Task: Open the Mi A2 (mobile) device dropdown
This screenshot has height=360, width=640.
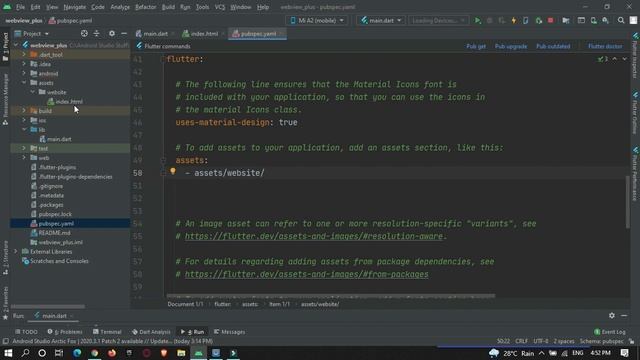Action: [x=317, y=20]
